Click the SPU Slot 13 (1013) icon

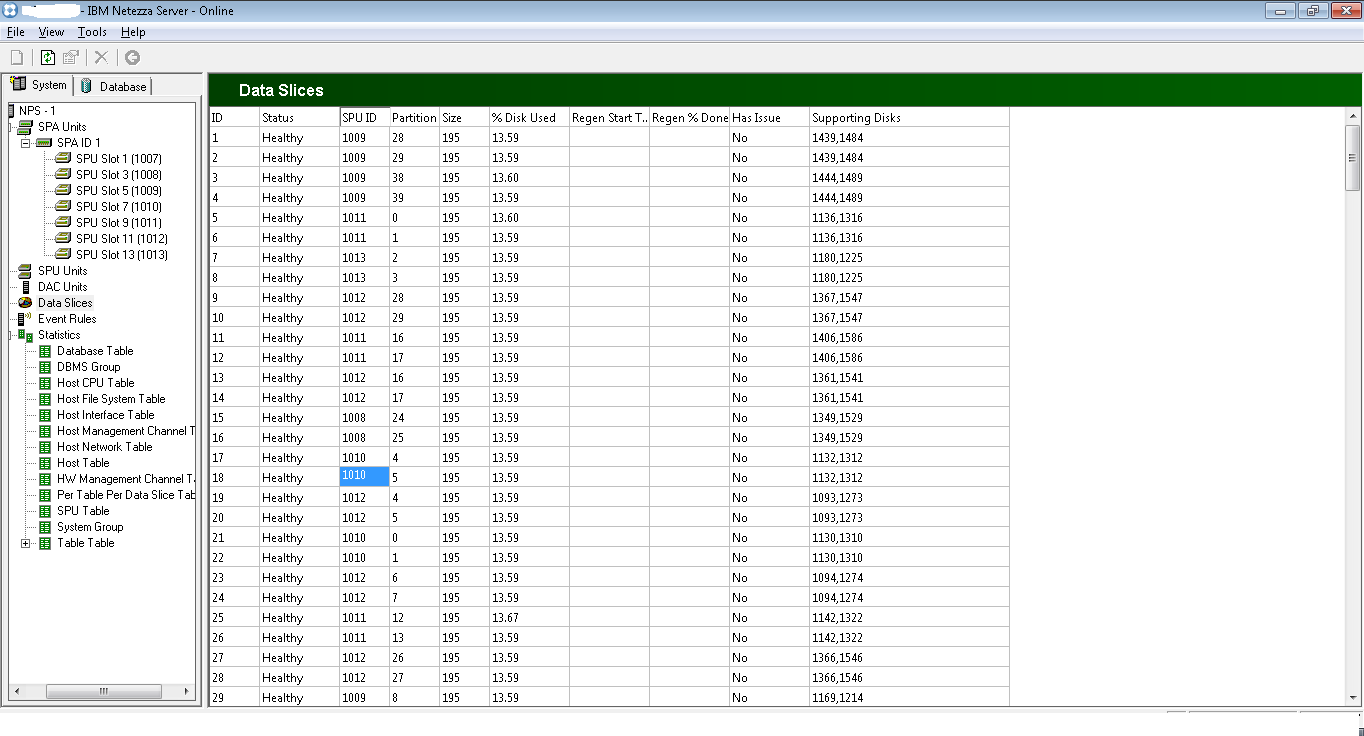[63, 255]
